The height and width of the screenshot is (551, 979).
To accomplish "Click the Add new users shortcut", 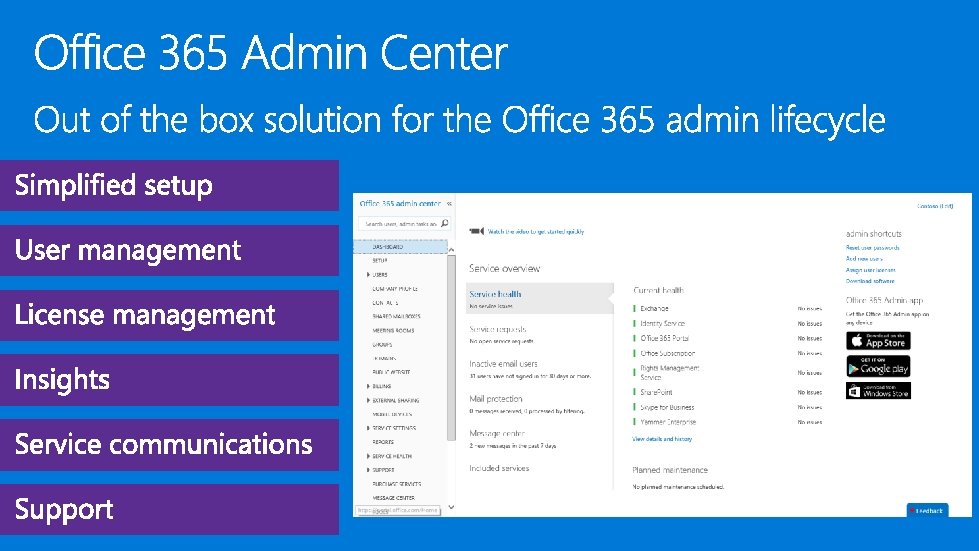I will click(864, 259).
